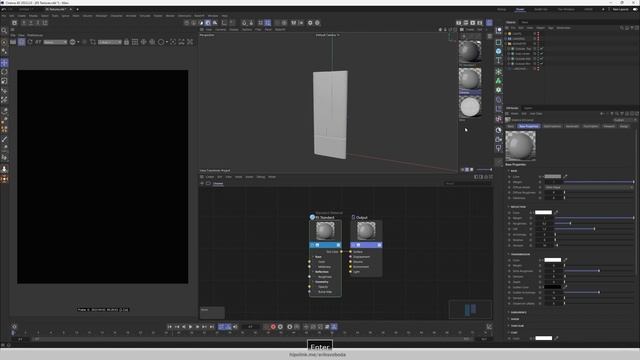Click the Play Forwards button in timeline
This screenshot has width=640, height=360.
pyautogui.click(x=191, y=327)
